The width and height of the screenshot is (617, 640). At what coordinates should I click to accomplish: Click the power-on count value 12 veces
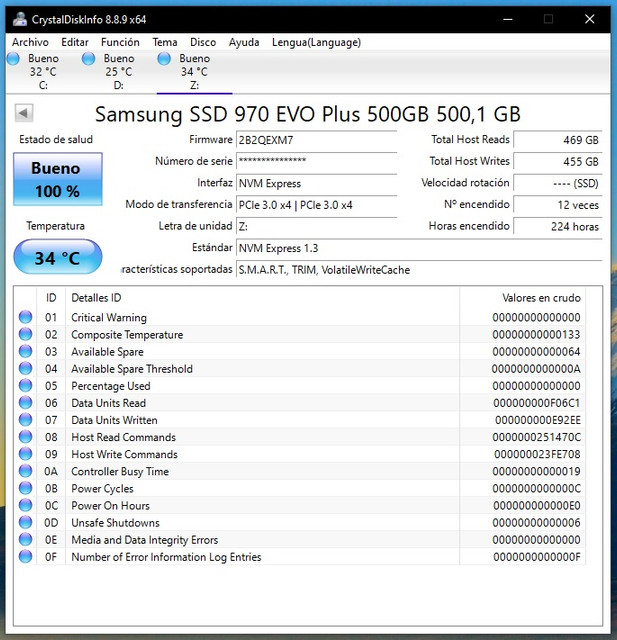pyautogui.click(x=558, y=205)
